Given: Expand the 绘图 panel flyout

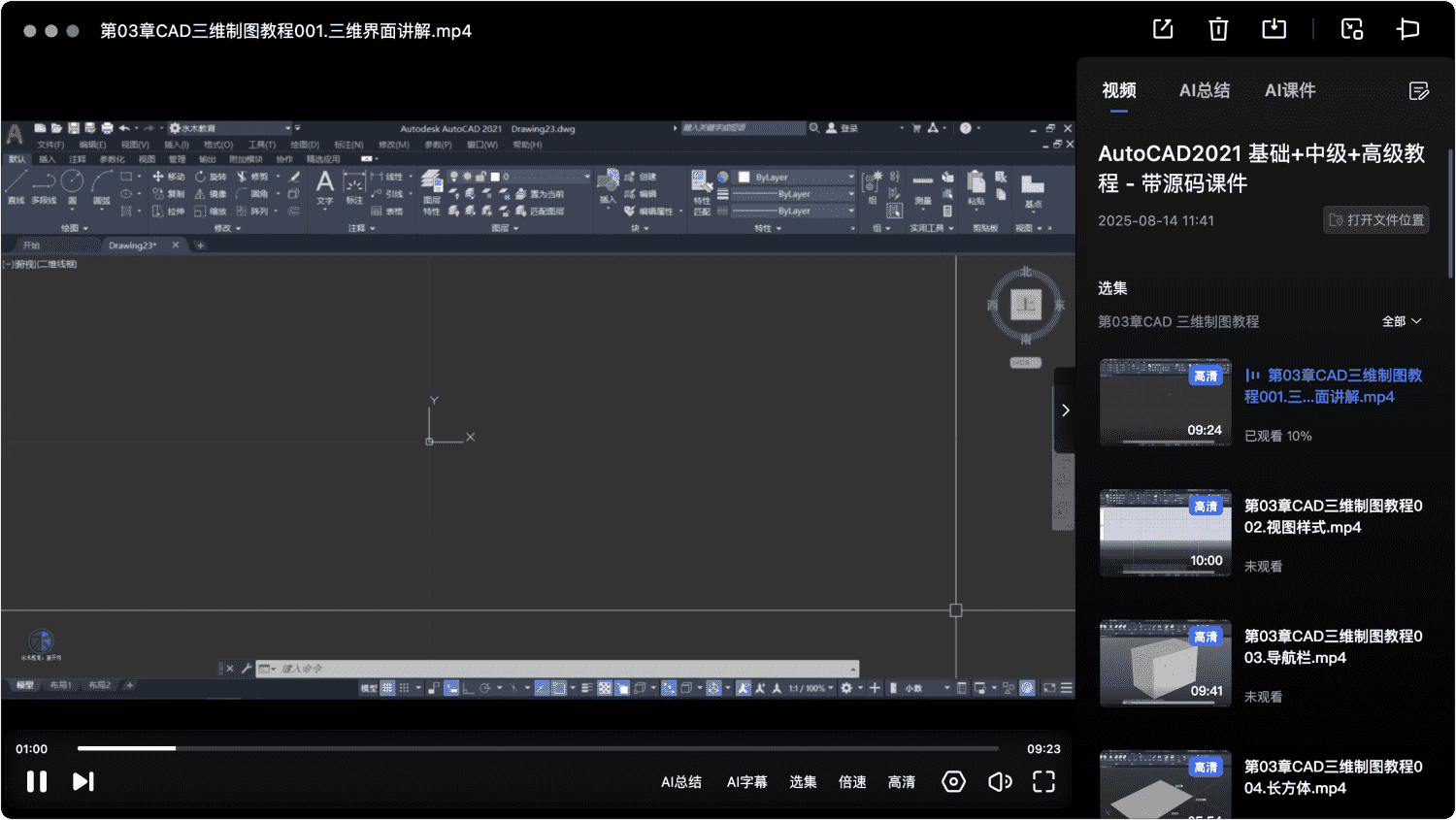Looking at the screenshot, I should click(x=75, y=229).
